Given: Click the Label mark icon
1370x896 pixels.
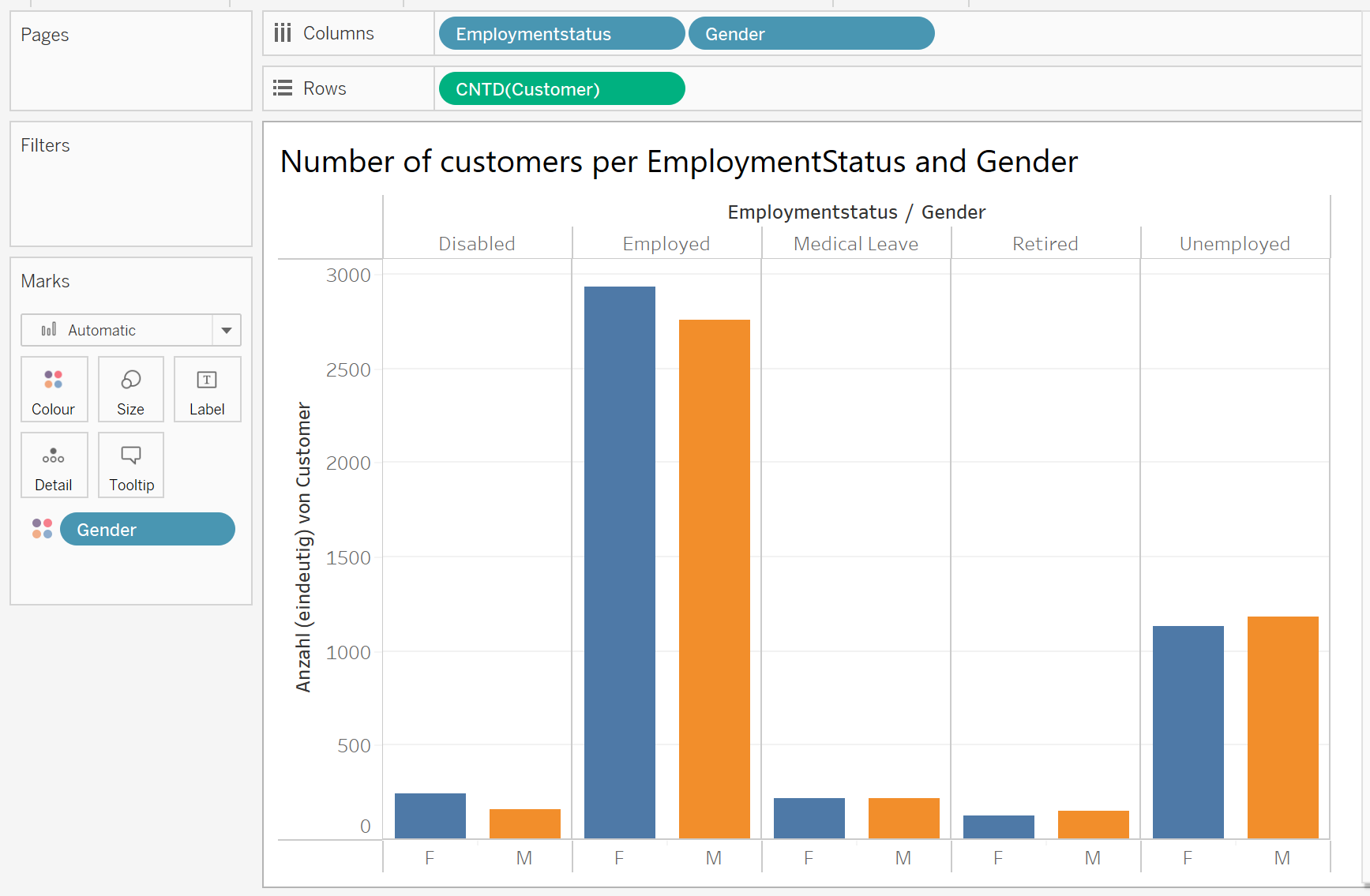Looking at the screenshot, I should click(x=207, y=389).
